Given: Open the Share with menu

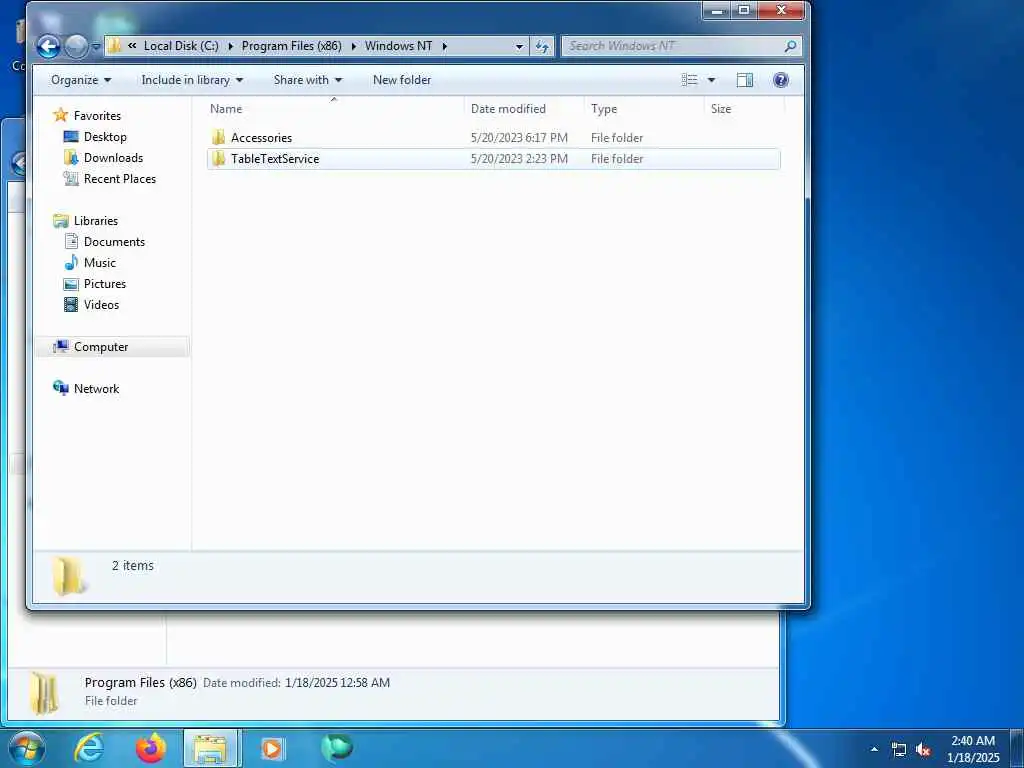Looking at the screenshot, I should (308, 80).
